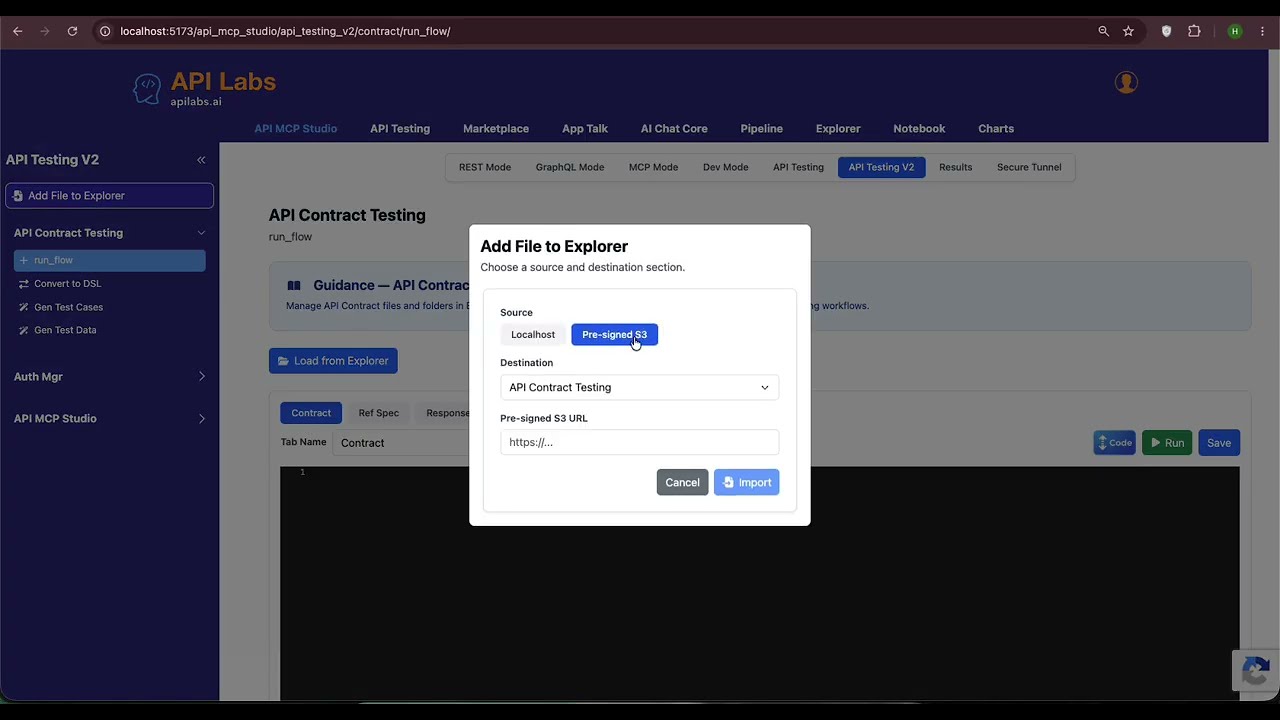Switch to Dev Mode tab

click(726, 167)
